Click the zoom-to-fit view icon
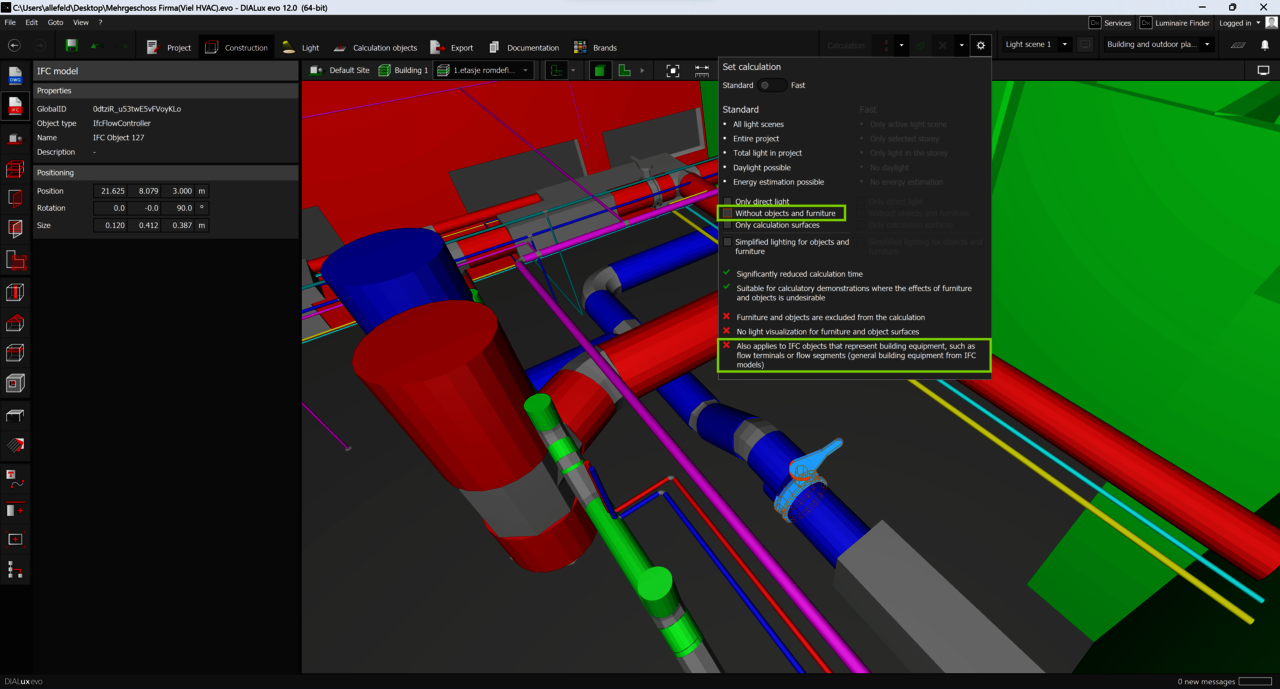1280x689 pixels. click(673, 71)
